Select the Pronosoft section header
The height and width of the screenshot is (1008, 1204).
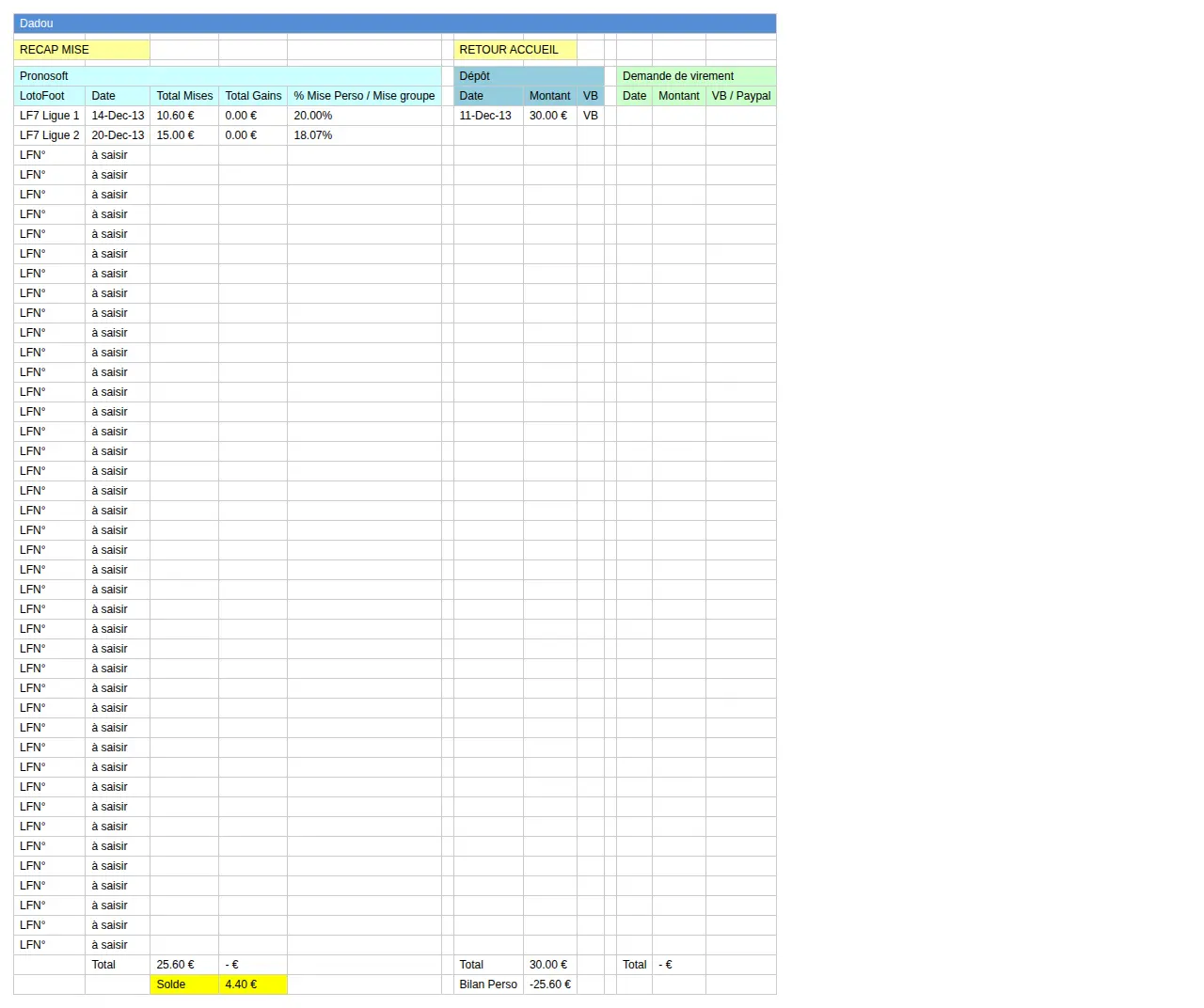(228, 76)
